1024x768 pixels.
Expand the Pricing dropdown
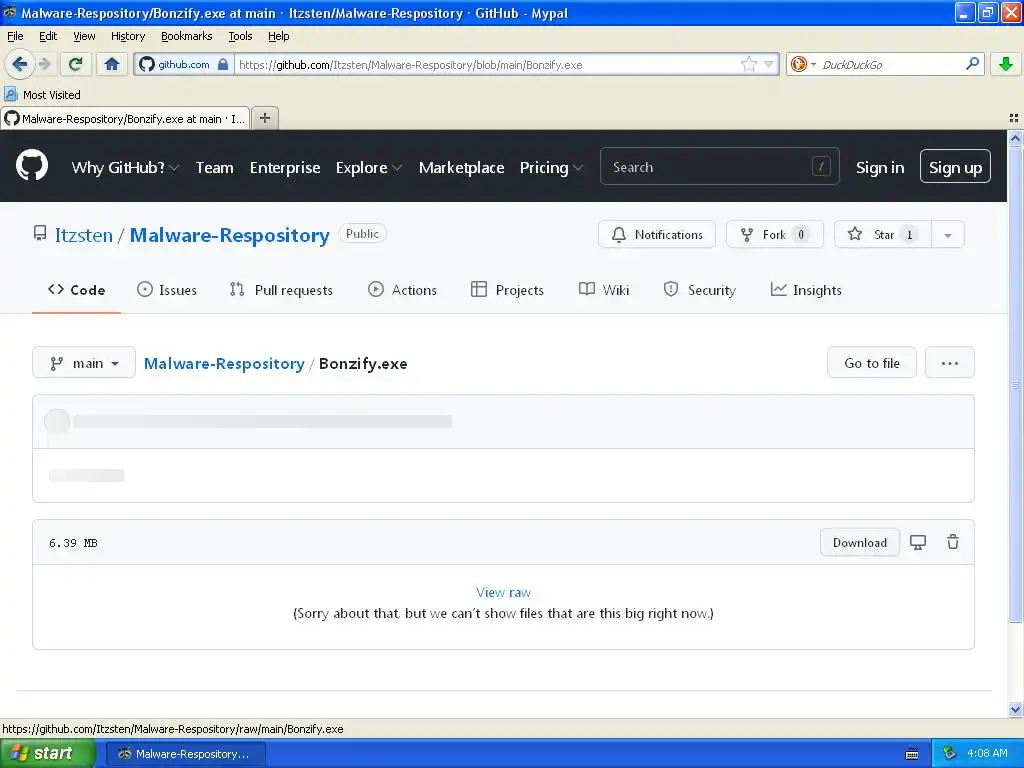(x=551, y=168)
